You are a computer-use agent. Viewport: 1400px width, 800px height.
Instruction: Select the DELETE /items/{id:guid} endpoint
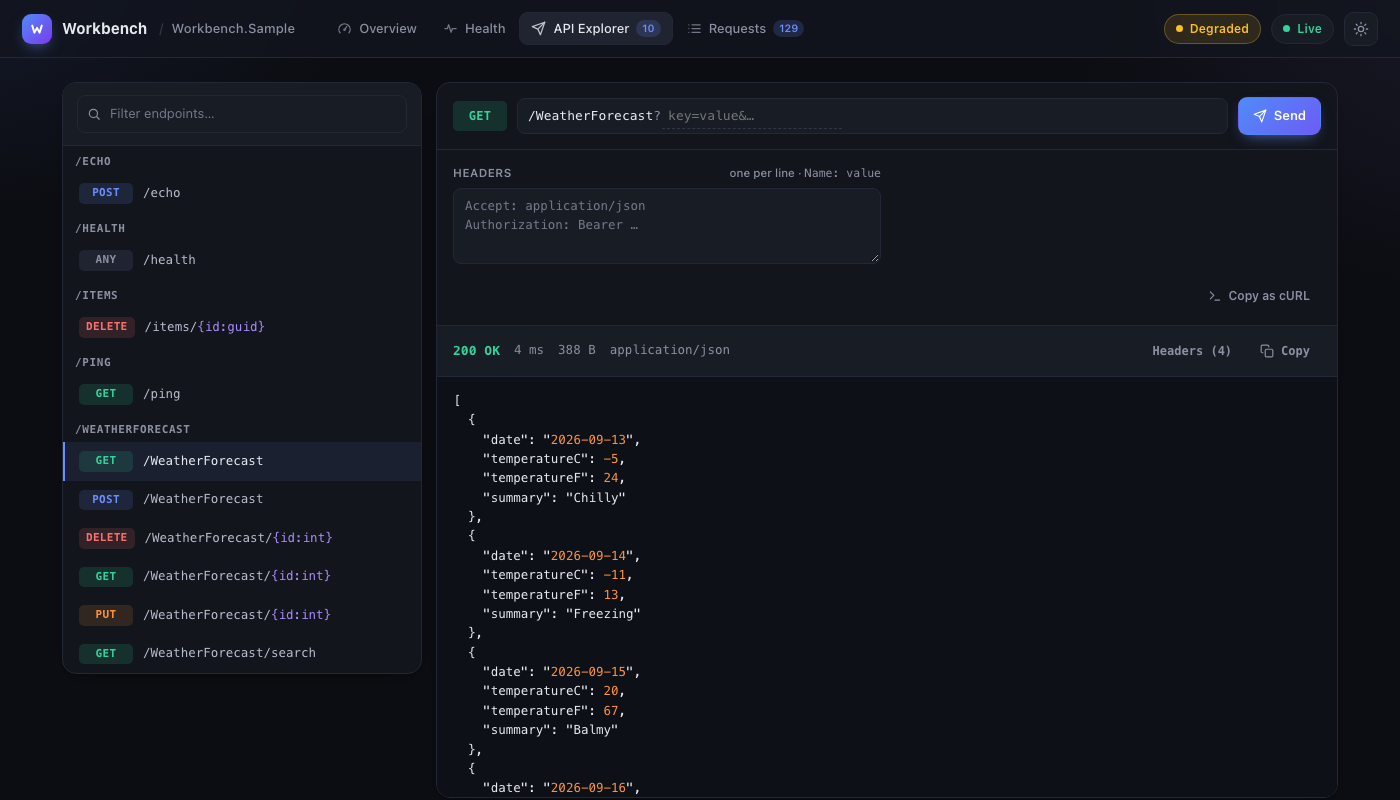242,327
